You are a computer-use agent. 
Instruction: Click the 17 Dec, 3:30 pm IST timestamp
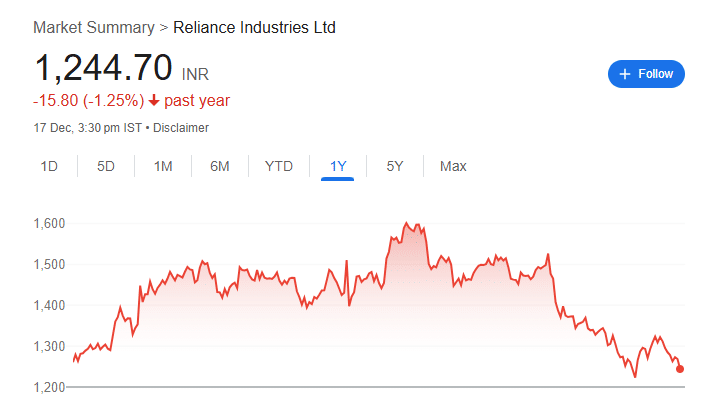(x=88, y=128)
